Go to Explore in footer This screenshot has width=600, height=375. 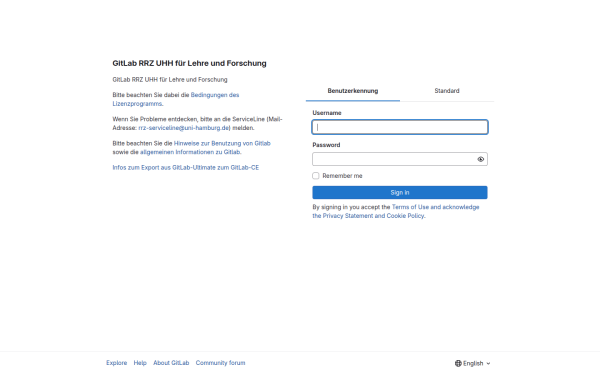[x=117, y=363]
